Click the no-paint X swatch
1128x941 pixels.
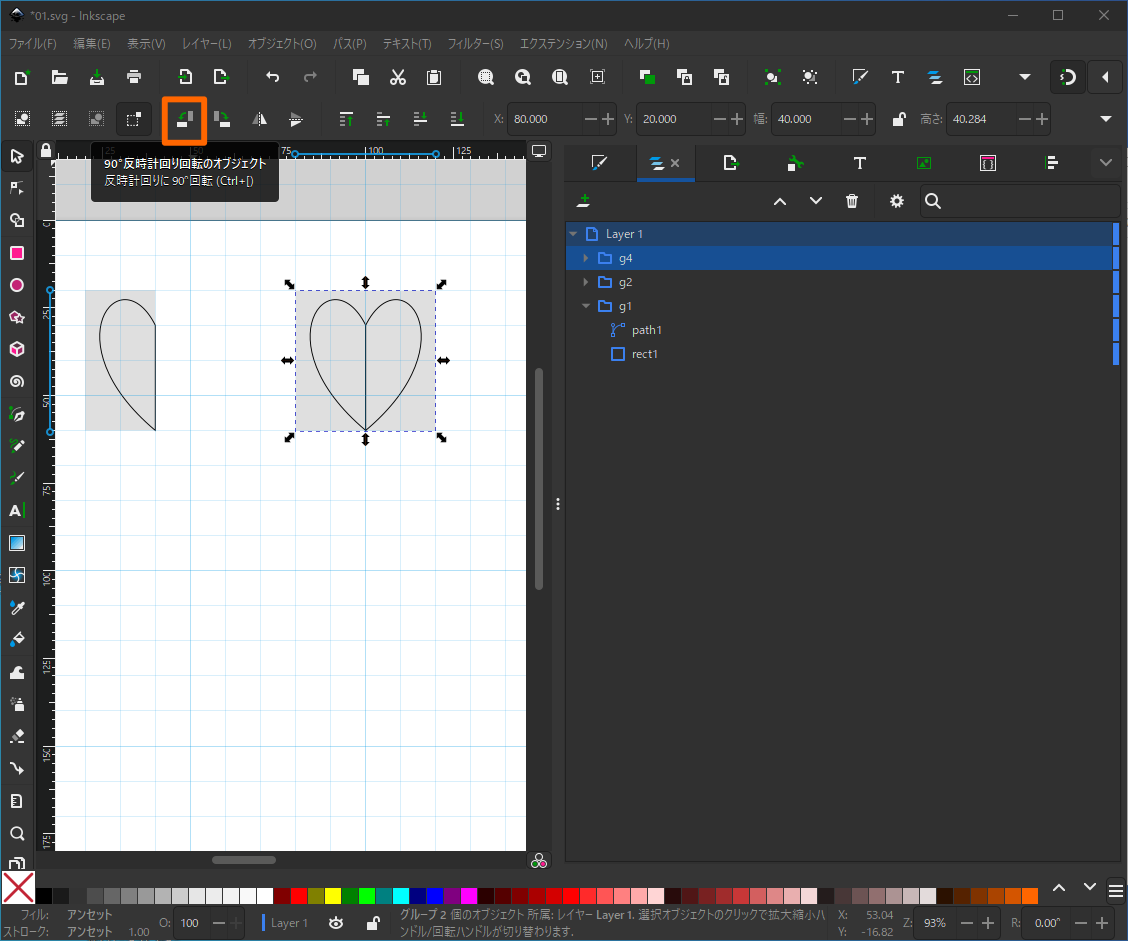pos(18,888)
